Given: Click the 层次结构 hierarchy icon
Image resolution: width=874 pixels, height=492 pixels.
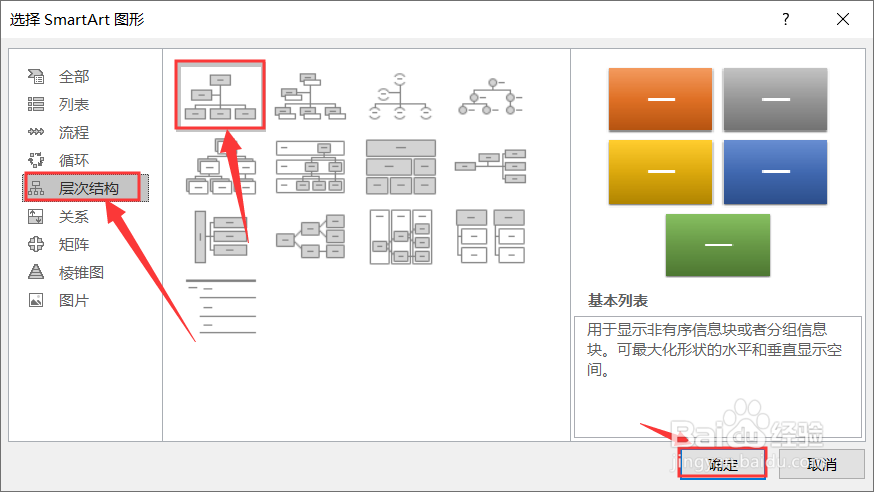Looking at the screenshot, I should (36, 188).
